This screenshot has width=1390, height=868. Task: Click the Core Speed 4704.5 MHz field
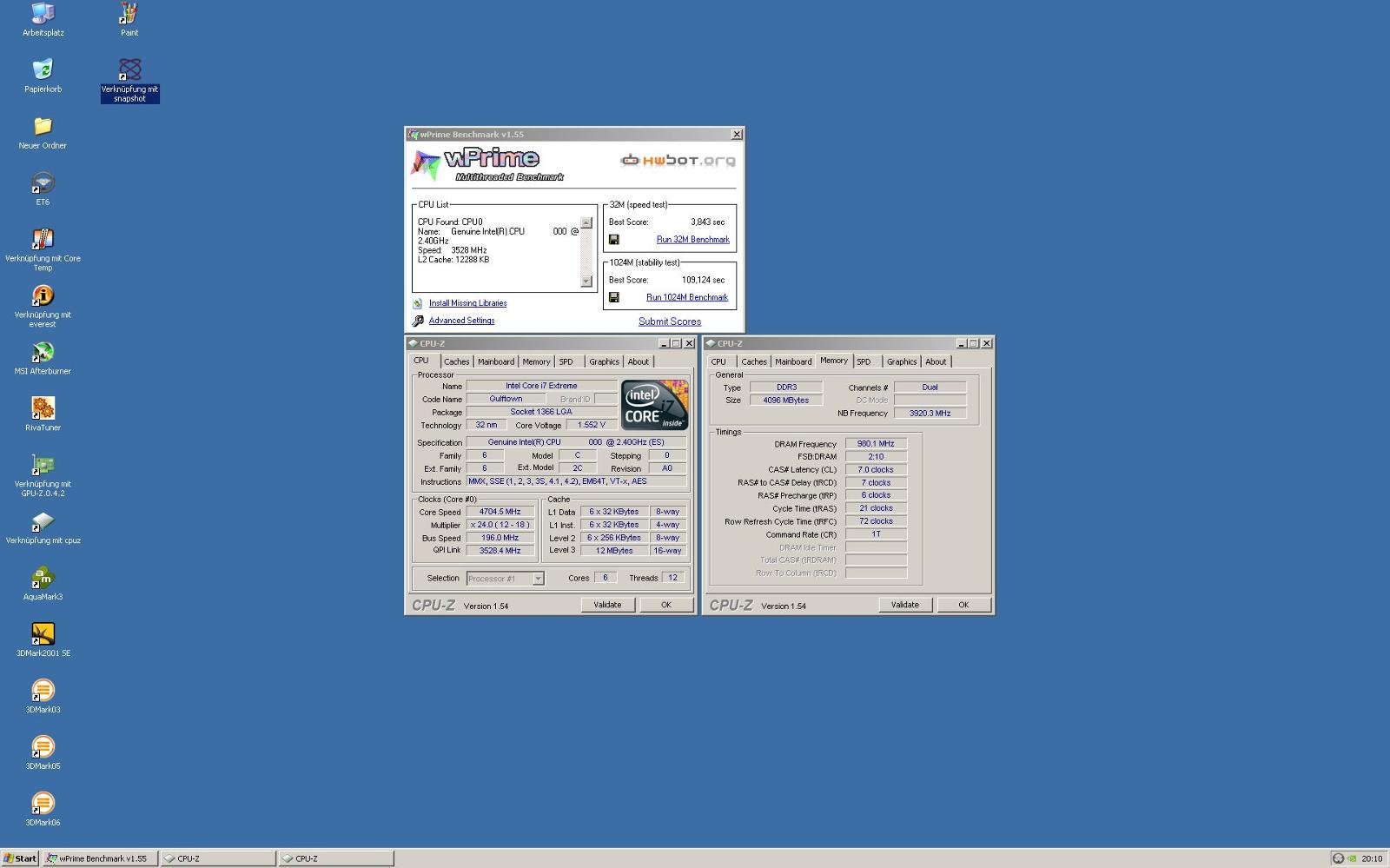click(500, 512)
